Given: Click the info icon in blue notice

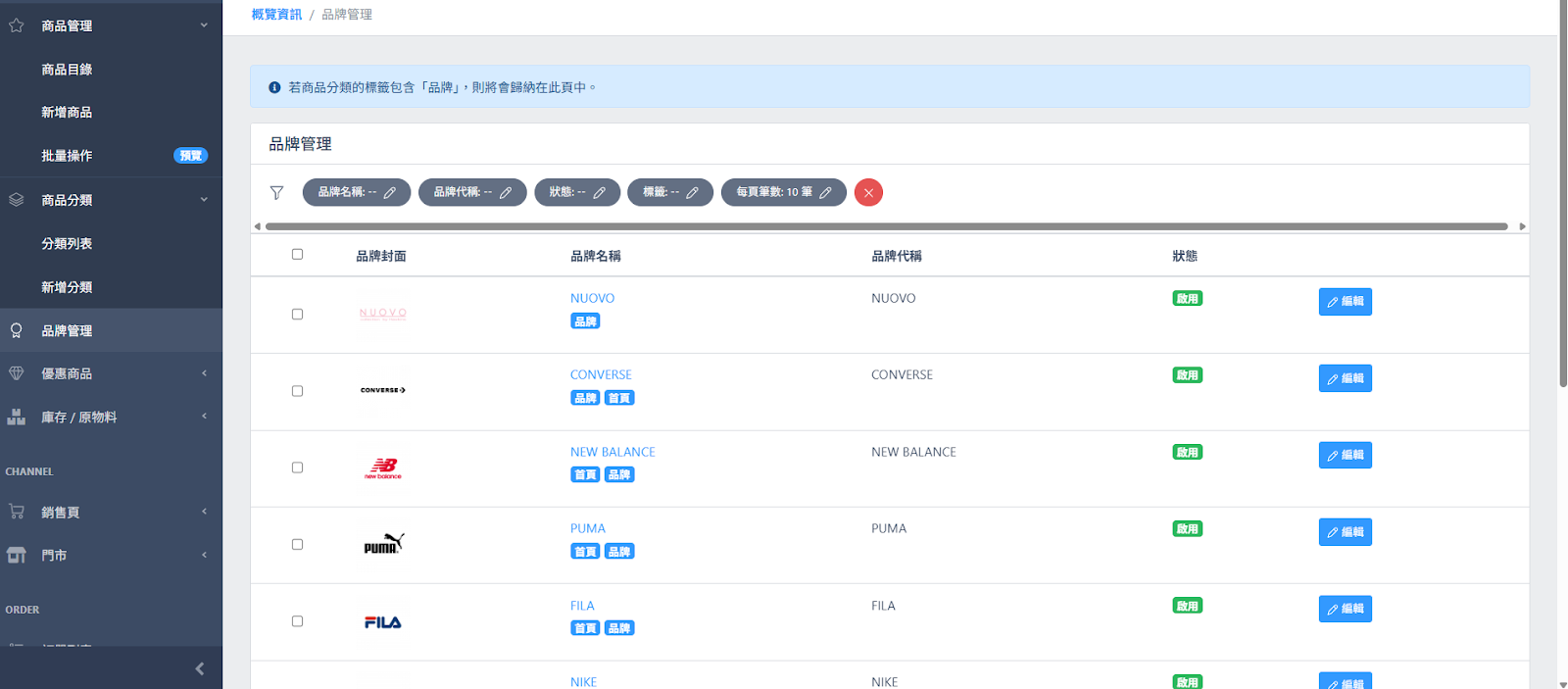Looking at the screenshot, I should [274, 87].
